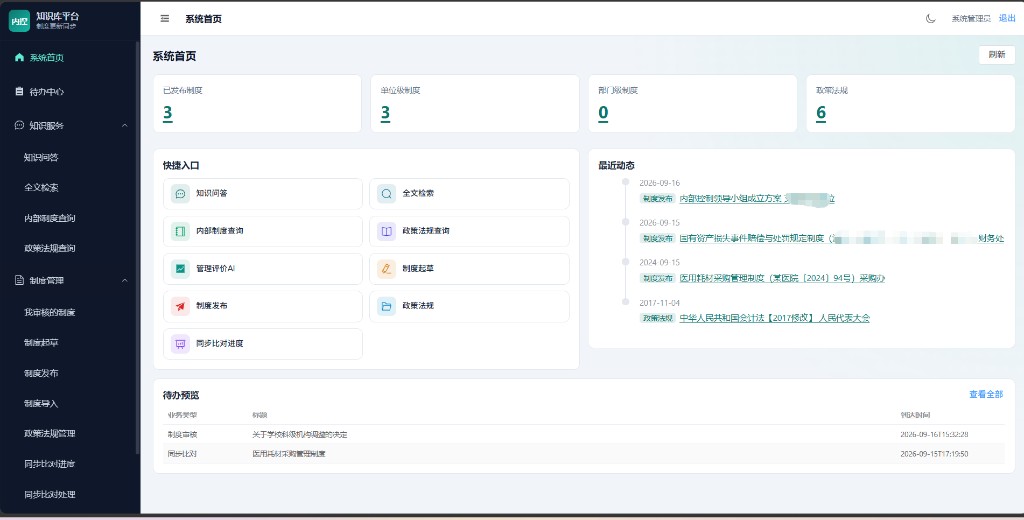Screen dimensions: 1024x520
Task: Click timestamp 2026-09-16T15:32:28
Action: tap(934, 434)
